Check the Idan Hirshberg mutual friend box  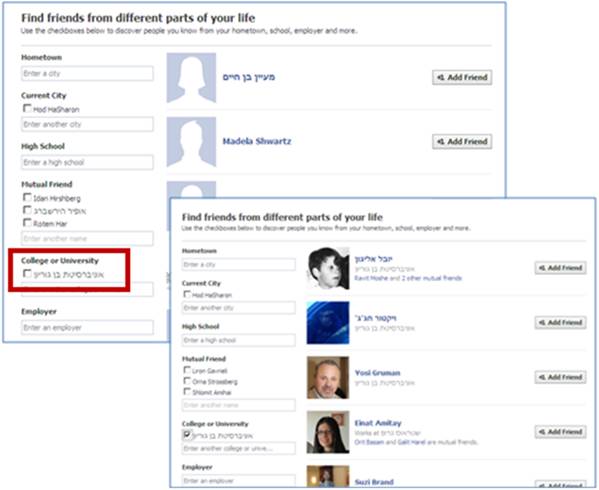pyautogui.click(x=27, y=197)
